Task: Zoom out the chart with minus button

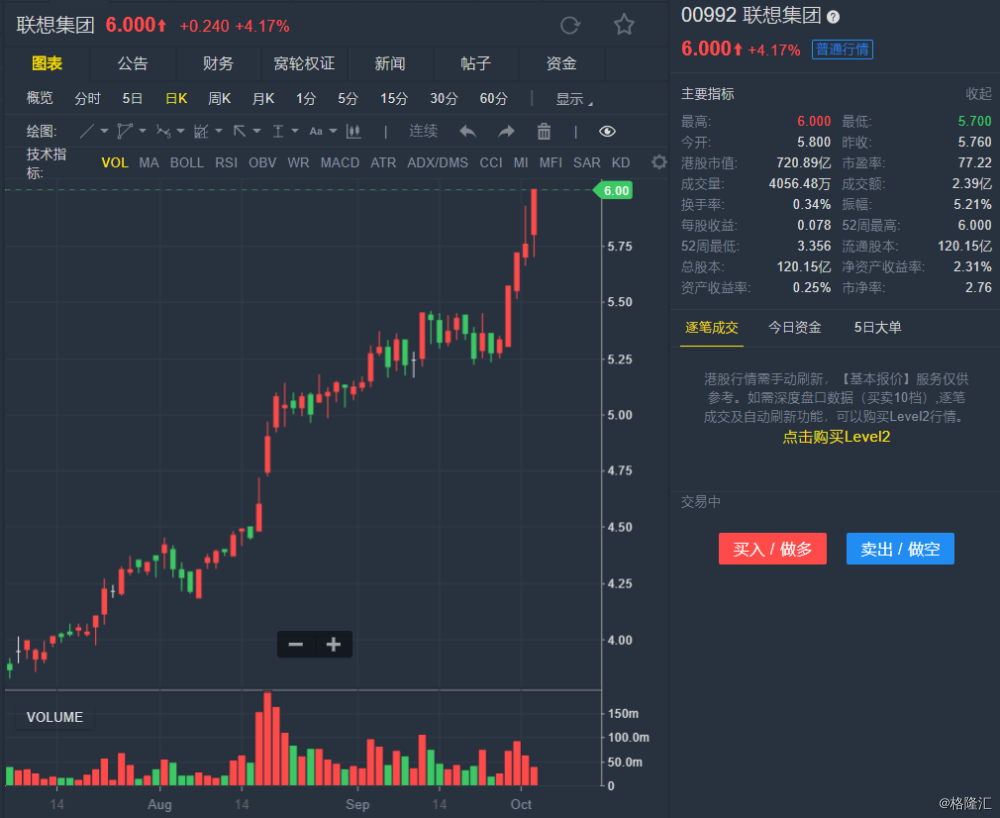Action: (x=296, y=645)
